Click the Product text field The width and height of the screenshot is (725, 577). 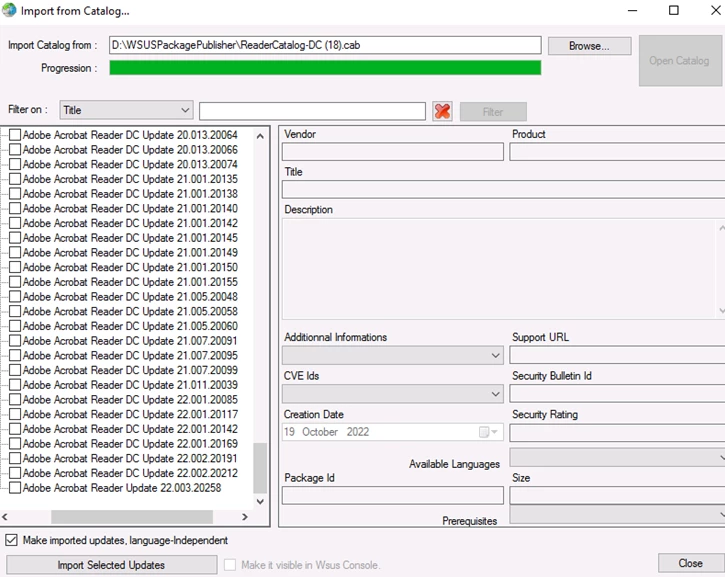pos(617,152)
